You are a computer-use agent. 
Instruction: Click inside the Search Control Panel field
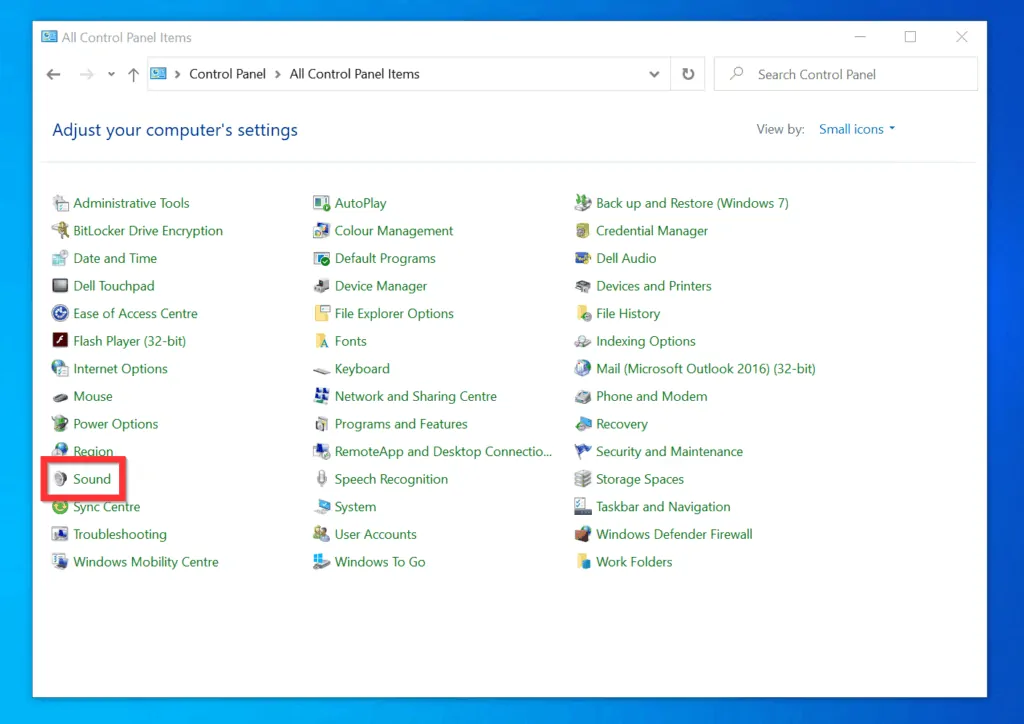(x=845, y=73)
